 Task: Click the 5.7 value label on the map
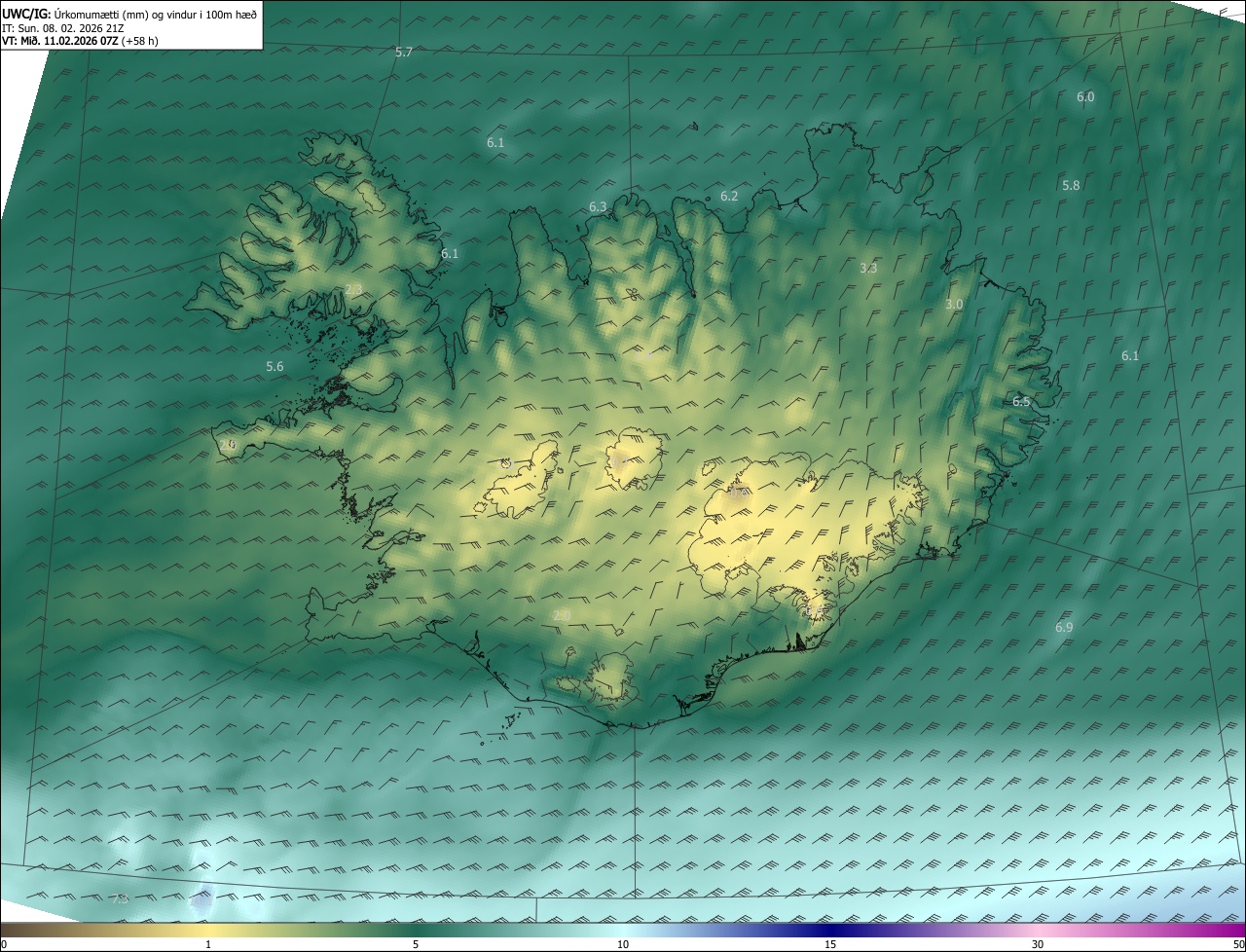point(404,53)
